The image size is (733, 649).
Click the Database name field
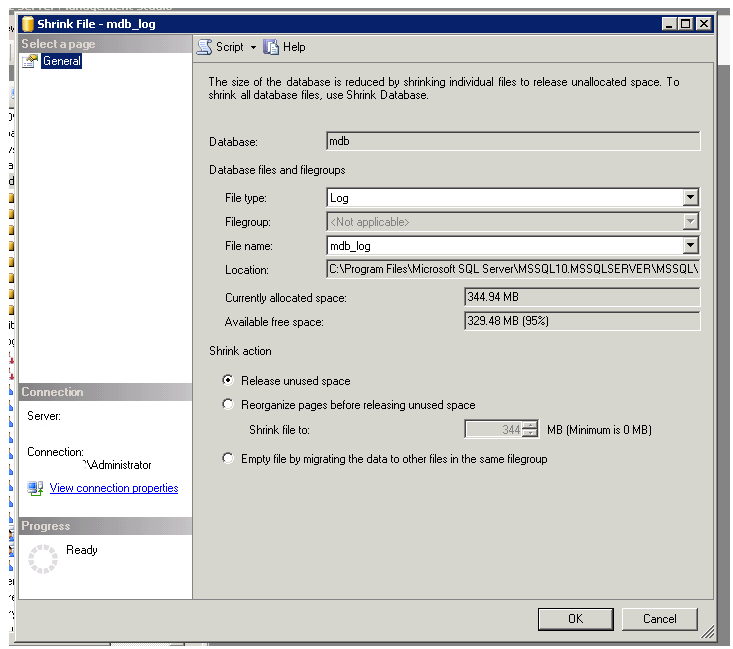[513, 142]
